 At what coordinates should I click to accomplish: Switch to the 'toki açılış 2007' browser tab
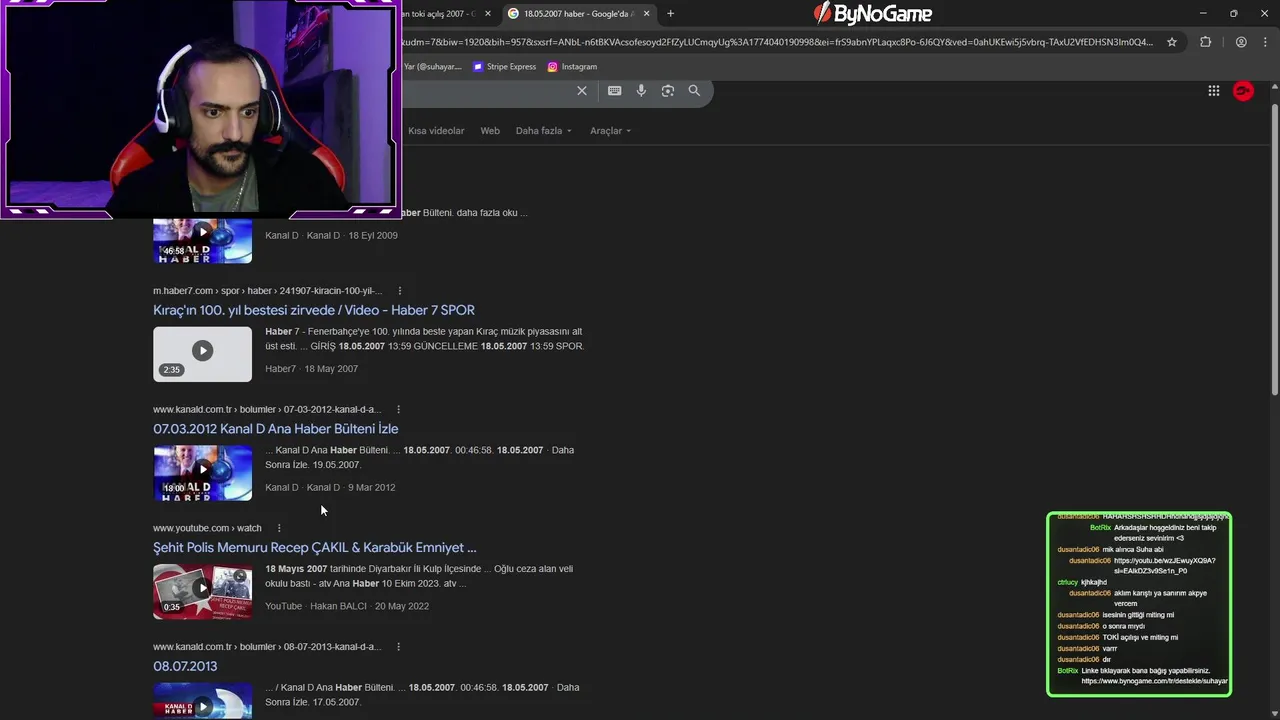443,14
